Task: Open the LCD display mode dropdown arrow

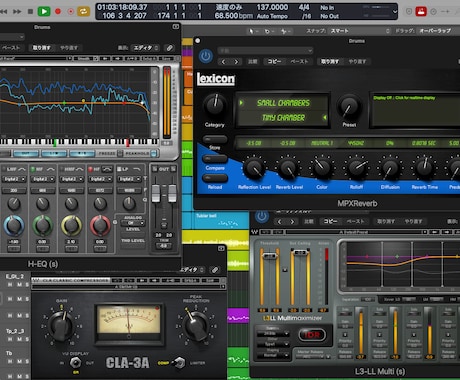Action: click(395, 12)
